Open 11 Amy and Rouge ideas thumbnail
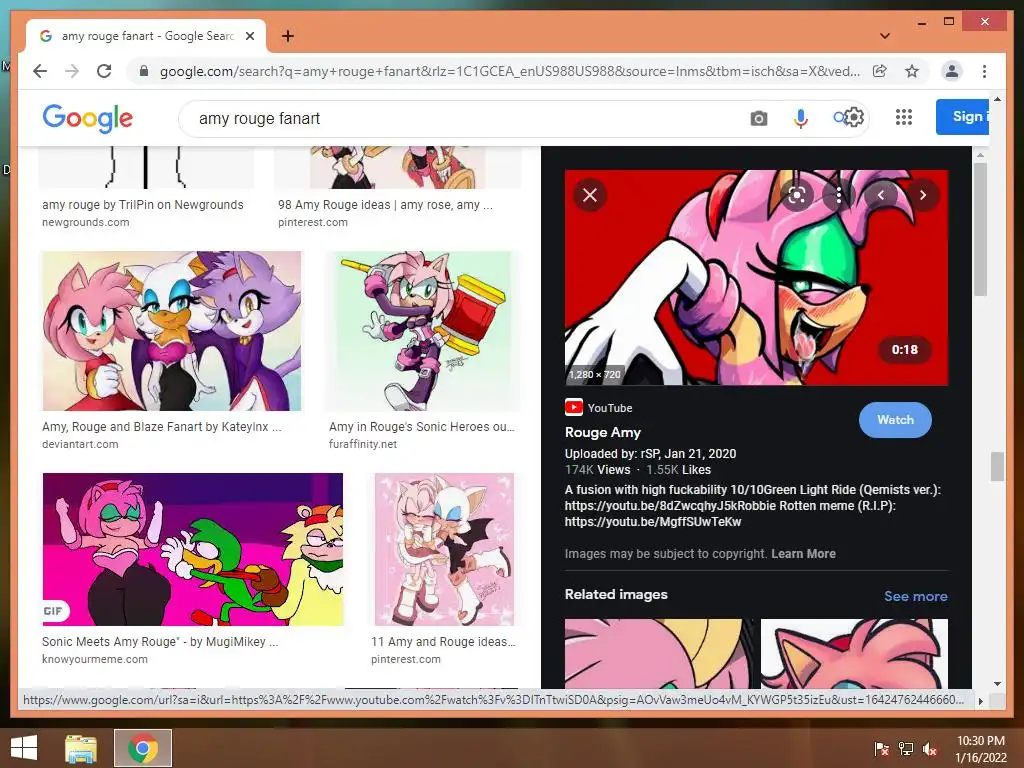The width and height of the screenshot is (1024, 768). tap(444, 549)
